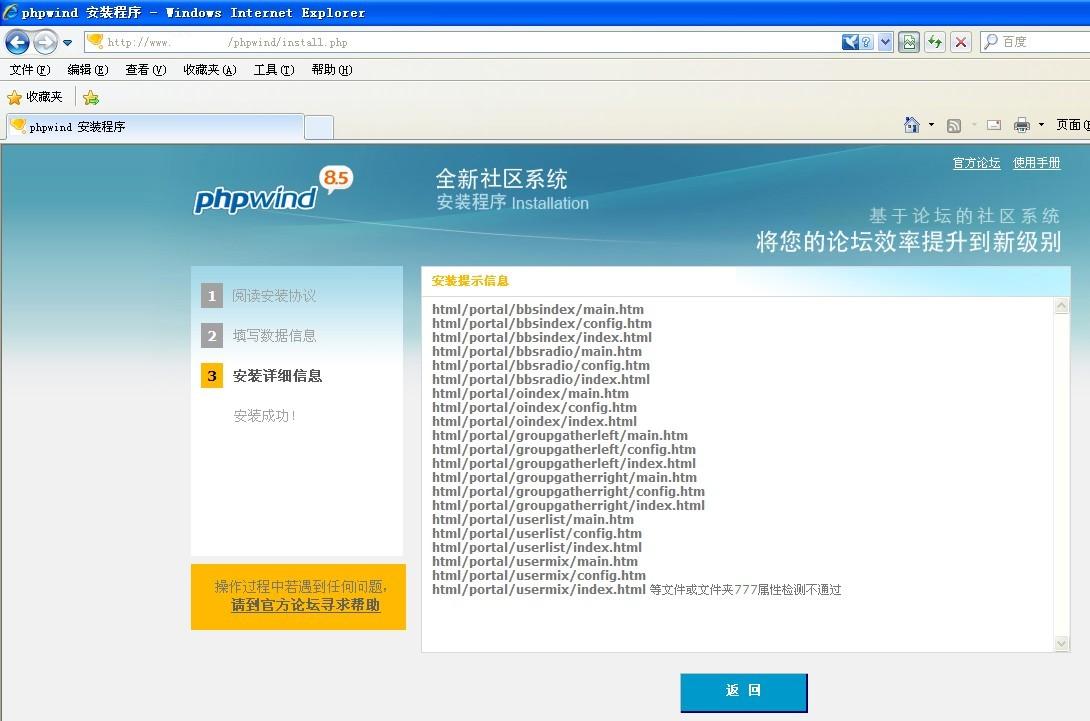Click html/portal/oindex/config.htm line

[534, 407]
